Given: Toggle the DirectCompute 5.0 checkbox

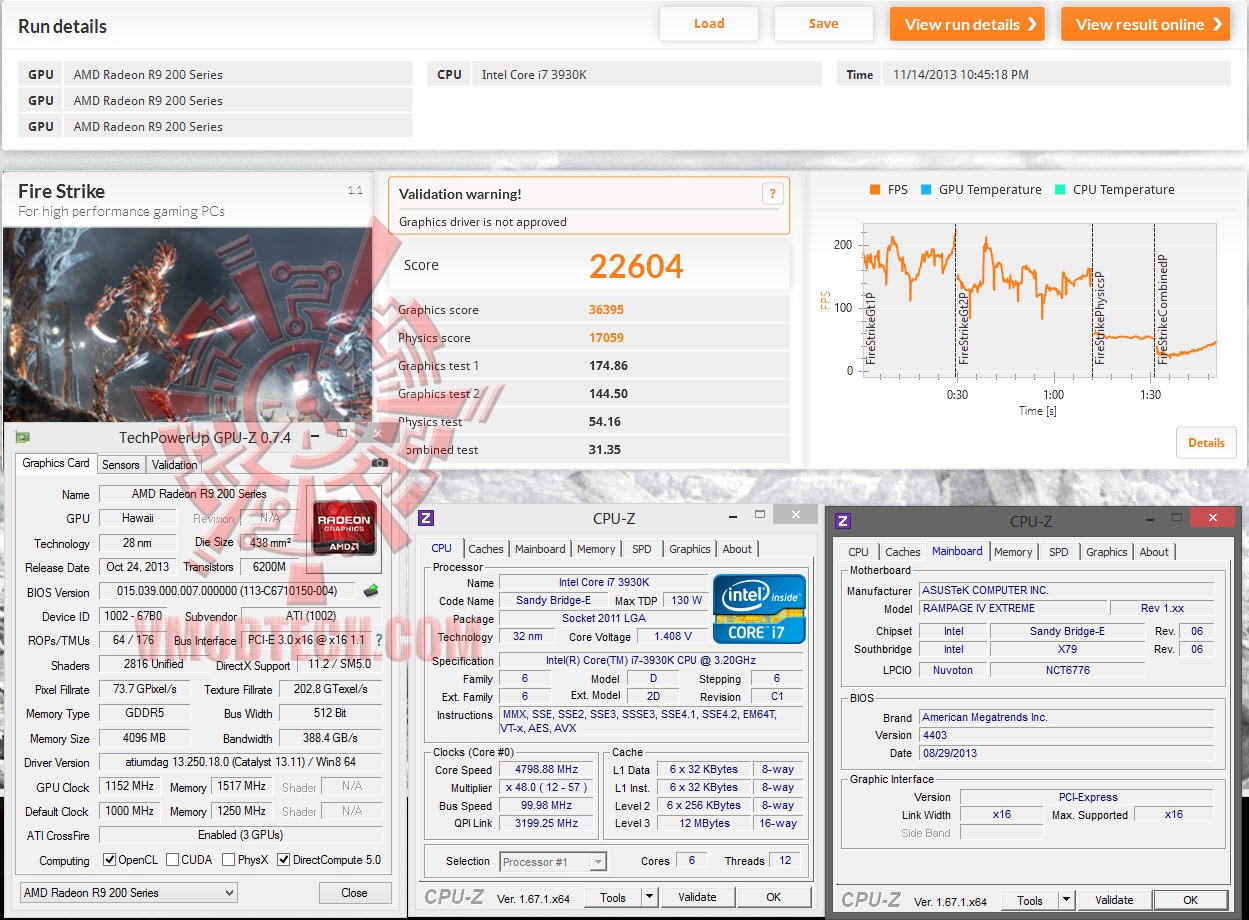Looking at the screenshot, I should tap(284, 860).
